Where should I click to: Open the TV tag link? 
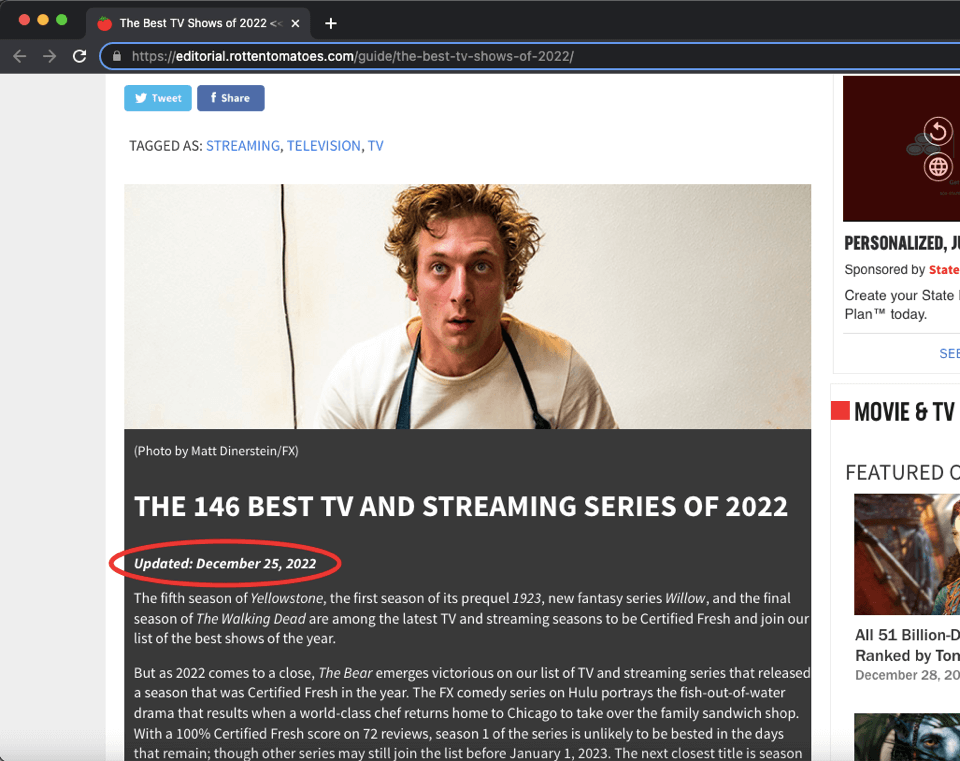click(x=375, y=145)
